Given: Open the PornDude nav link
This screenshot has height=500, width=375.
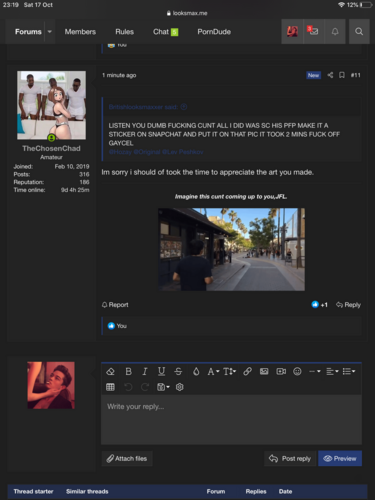Looking at the screenshot, I should click(x=214, y=32).
